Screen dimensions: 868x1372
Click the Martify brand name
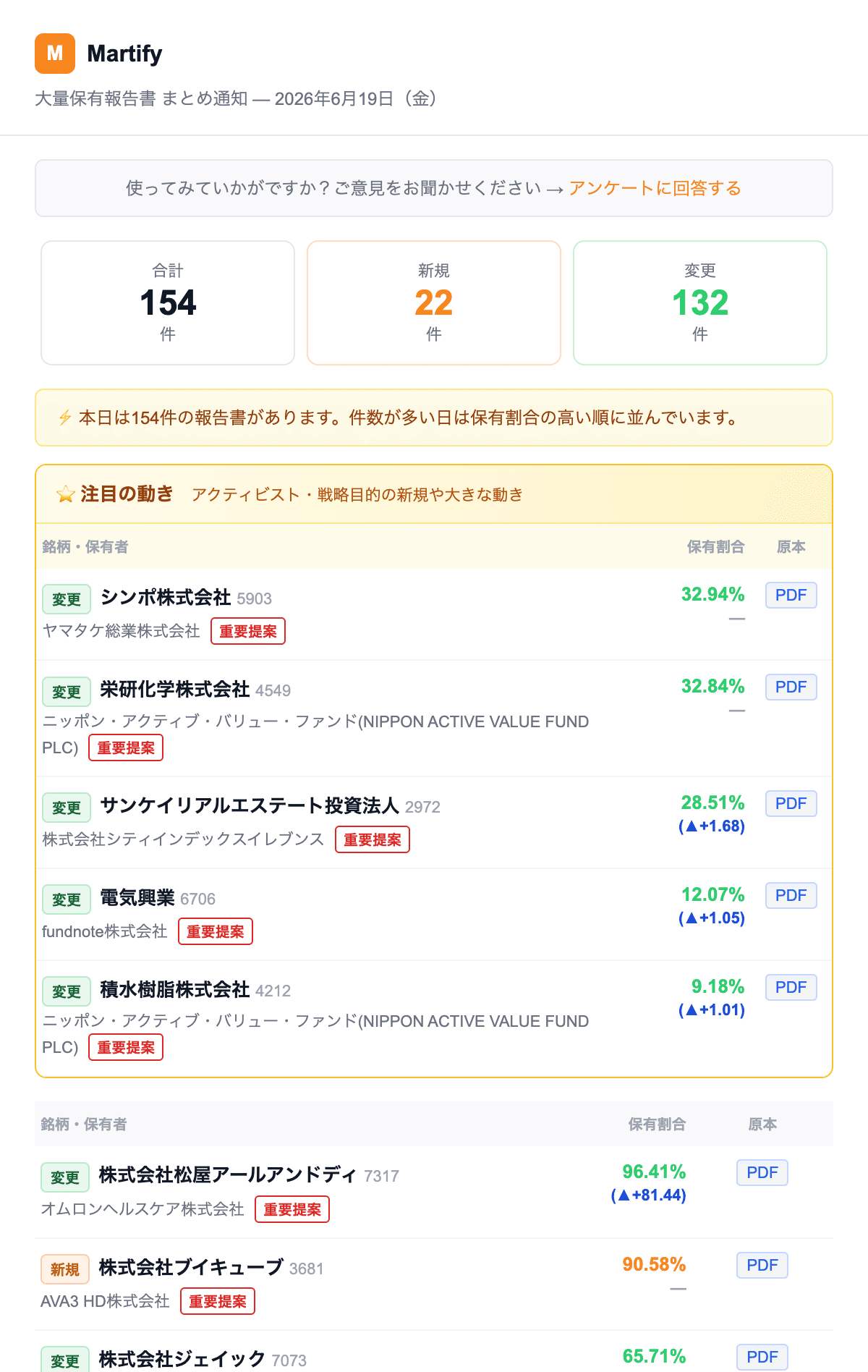(124, 54)
